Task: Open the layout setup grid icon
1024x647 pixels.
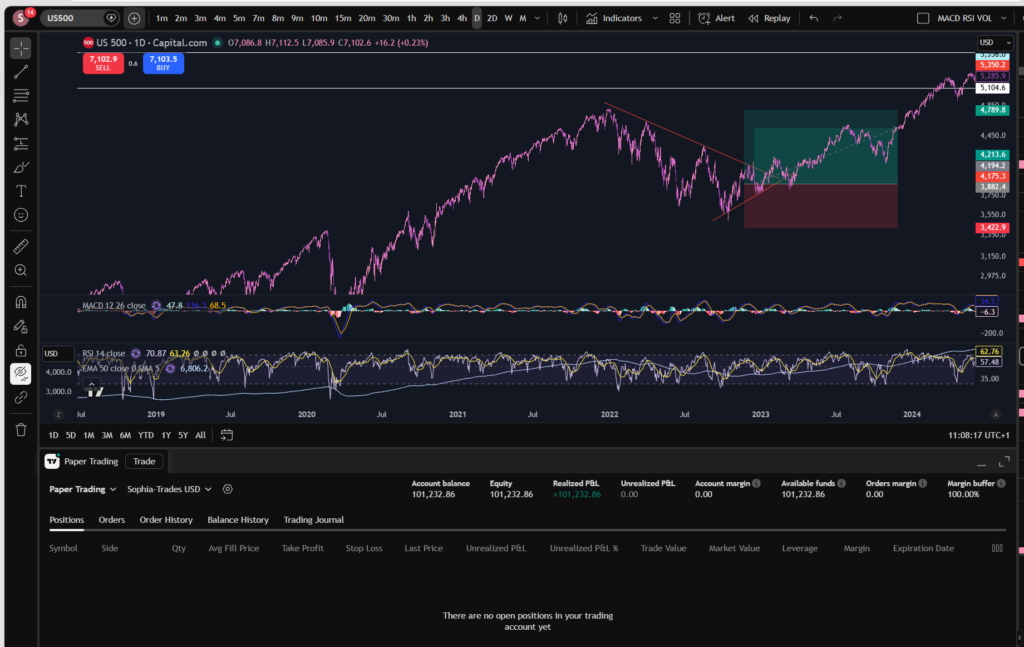Action: 675,18
